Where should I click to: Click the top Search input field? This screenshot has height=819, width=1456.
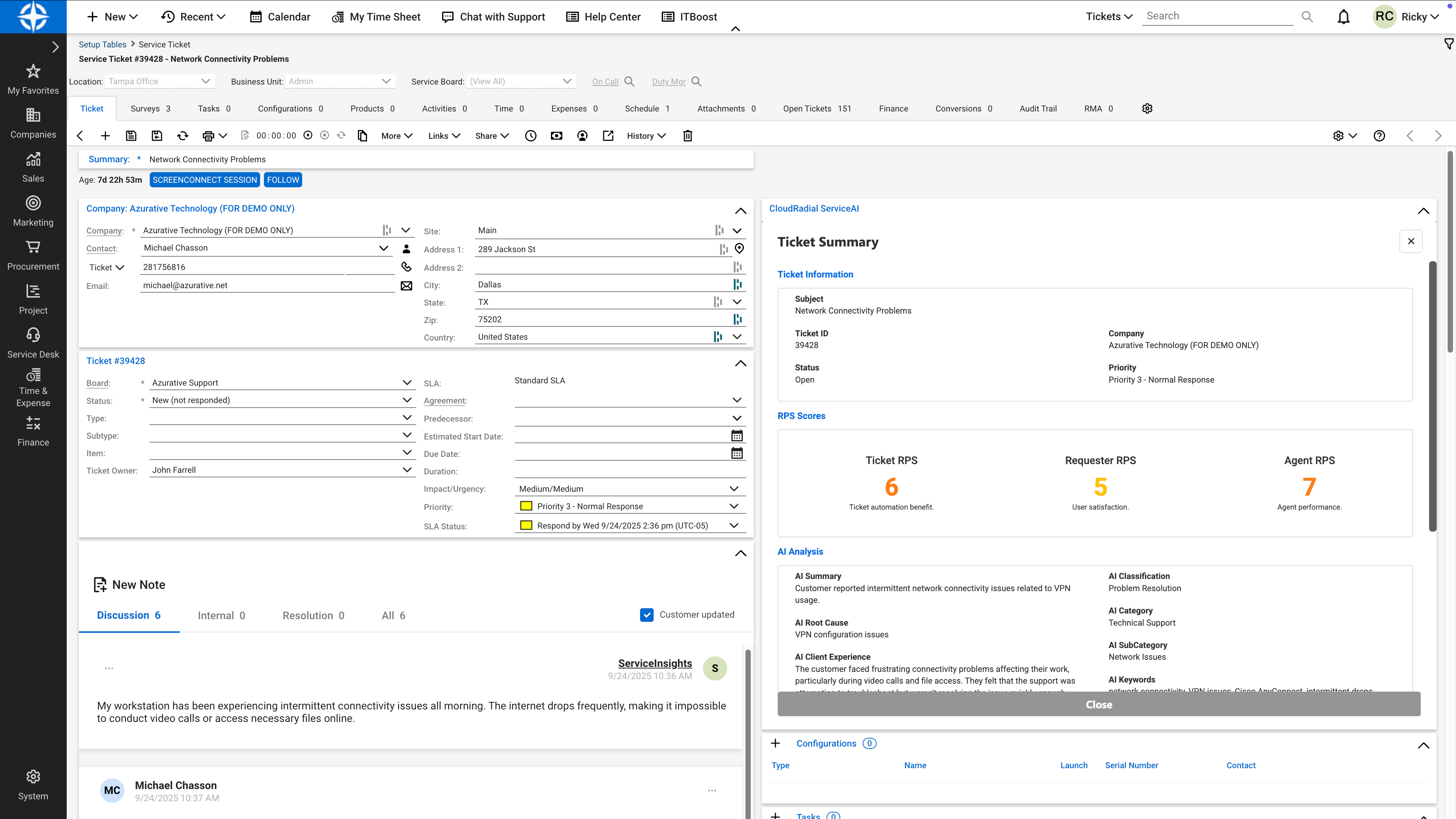tap(1217, 16)
